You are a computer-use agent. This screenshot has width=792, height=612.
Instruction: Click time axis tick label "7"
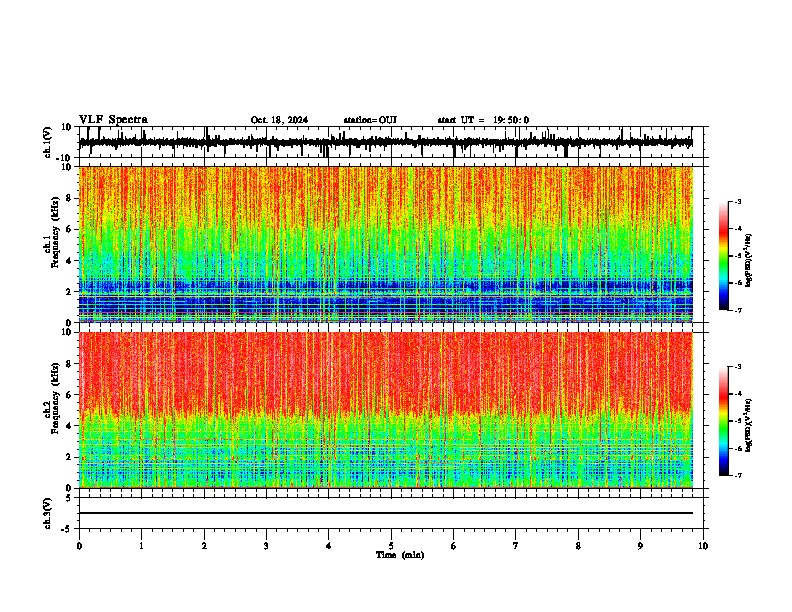click(x=516, y=545)
